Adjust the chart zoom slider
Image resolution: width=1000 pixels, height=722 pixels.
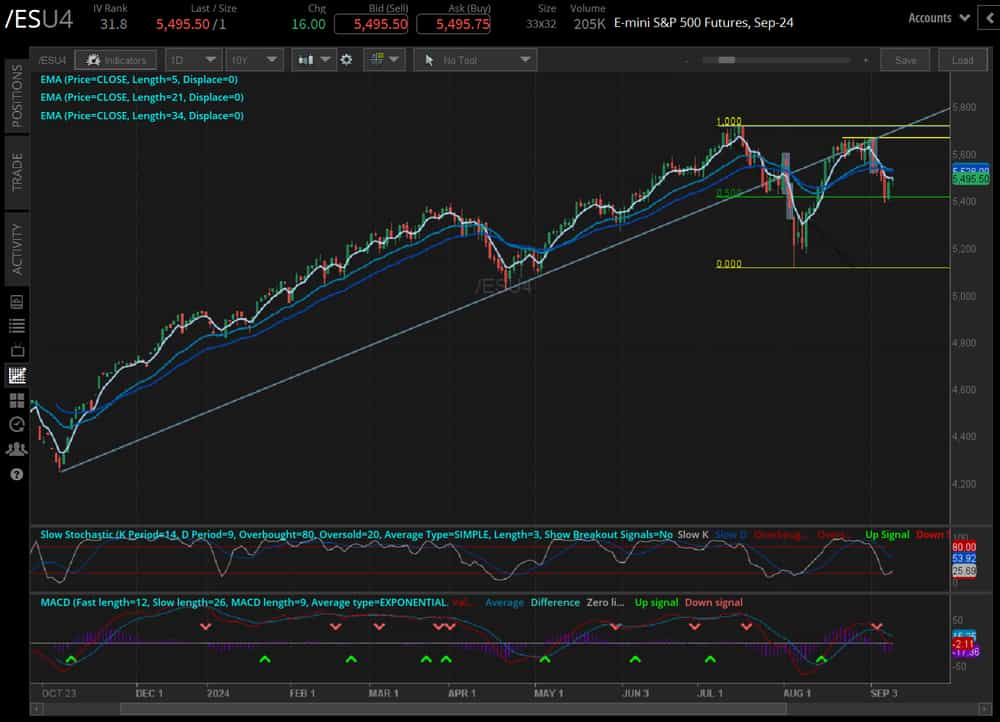tap(727, 60)
